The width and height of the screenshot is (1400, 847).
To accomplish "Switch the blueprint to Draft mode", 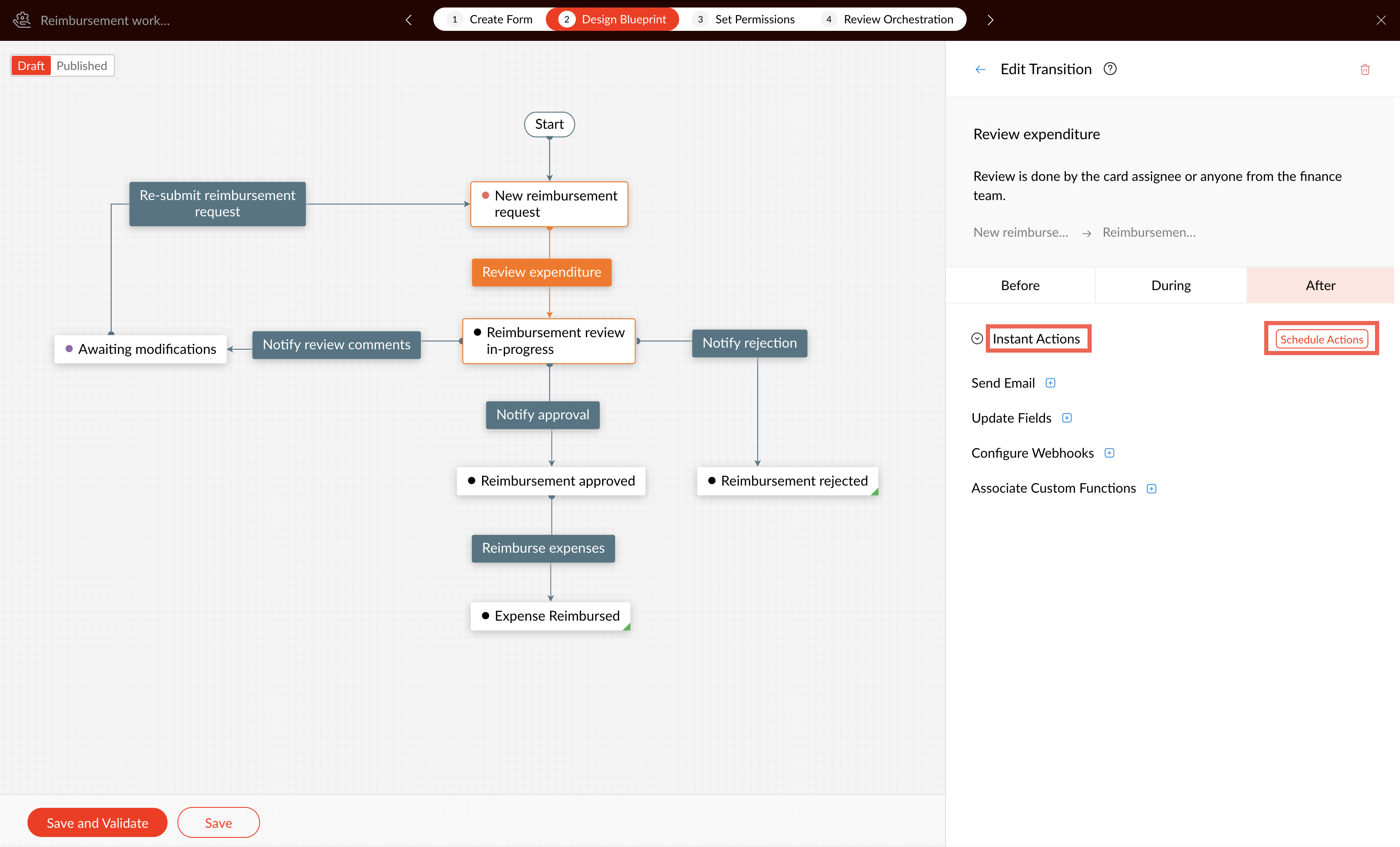I will point(31,66).
